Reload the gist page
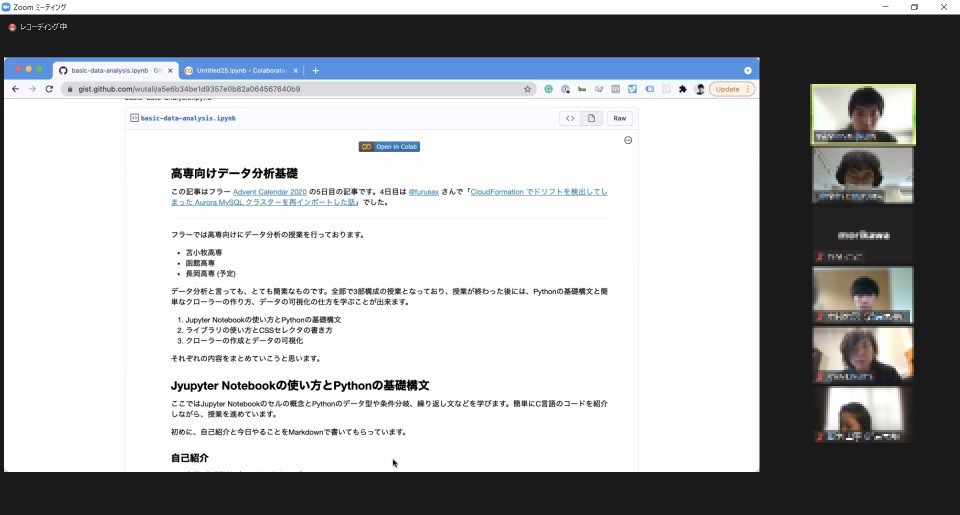The height and width of the screenshot is (515, 960). [49, 89]
